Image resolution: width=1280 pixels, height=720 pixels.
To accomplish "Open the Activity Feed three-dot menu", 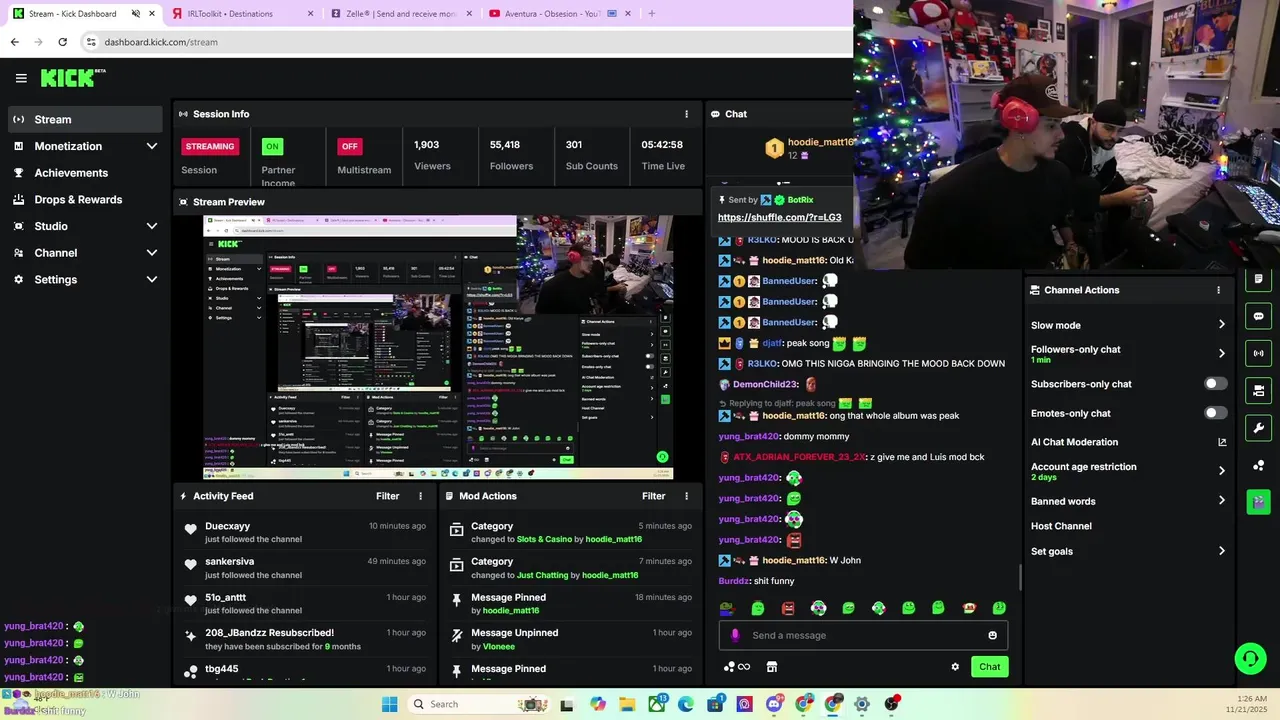I will click(x=420, y=496).
